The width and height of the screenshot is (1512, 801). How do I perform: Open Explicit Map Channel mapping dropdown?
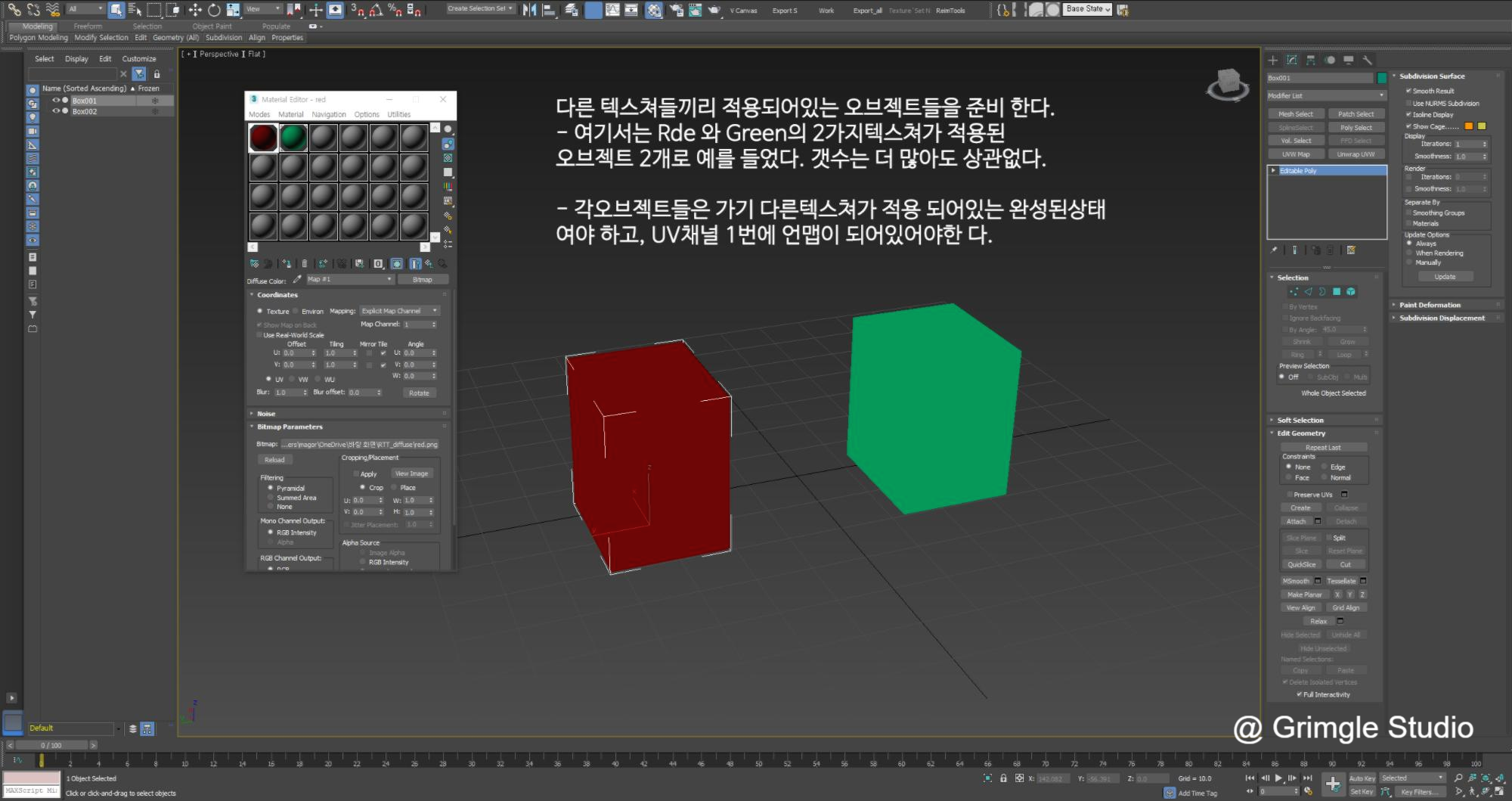pyautogui.click(x=400, y=311)
